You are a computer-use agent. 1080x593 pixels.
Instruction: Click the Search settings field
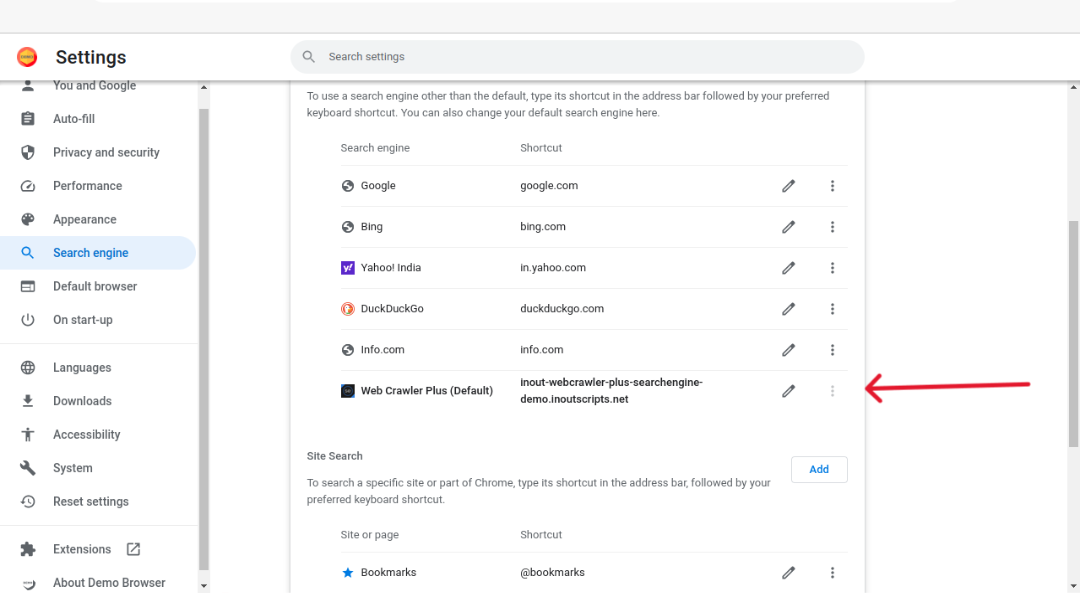(x=577, y=56)
